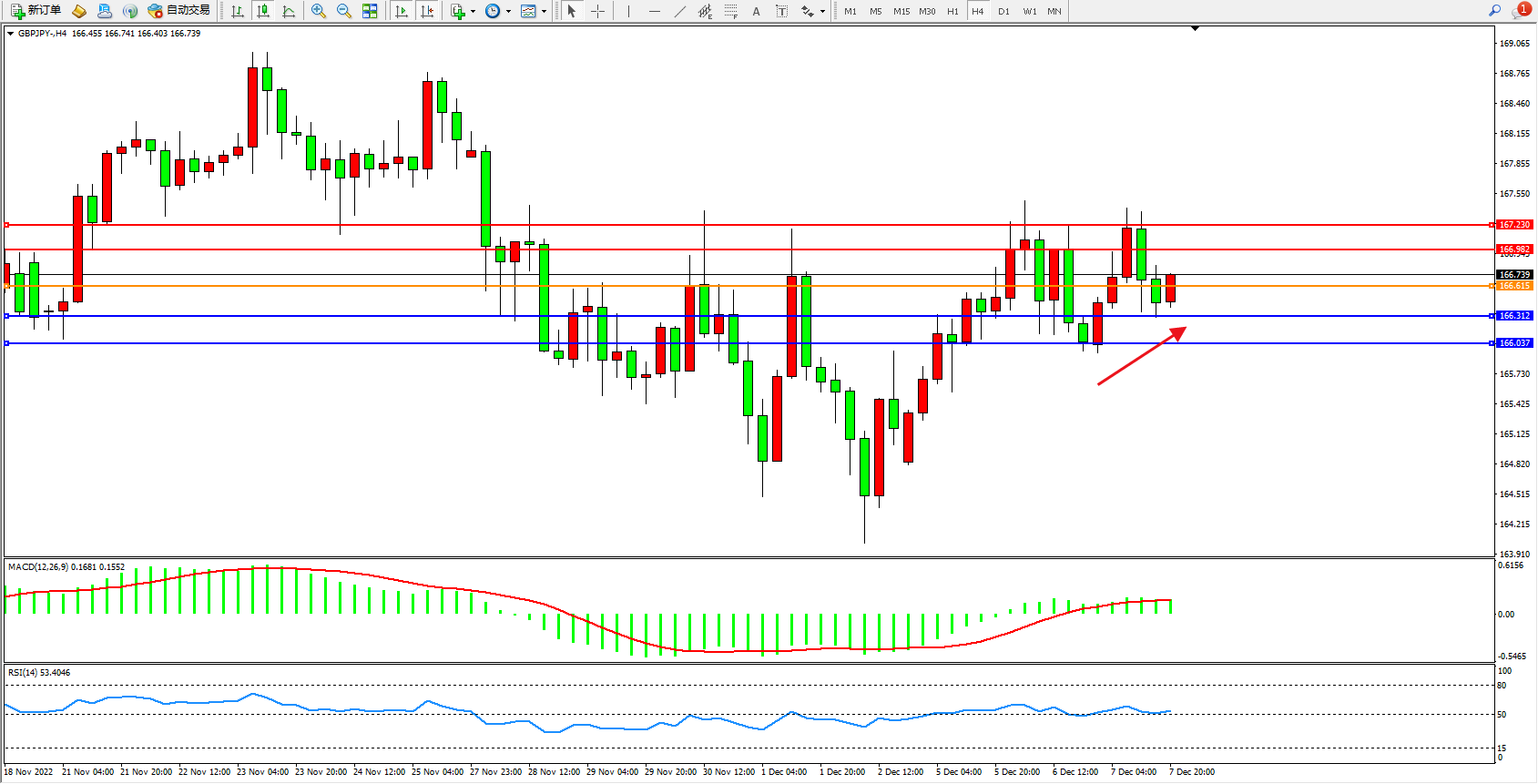Viewport: 1538px width, 784px height.
Task: Open the indicators list dropdown arrow
Action: pyautogui.click(x=473, y=12)
